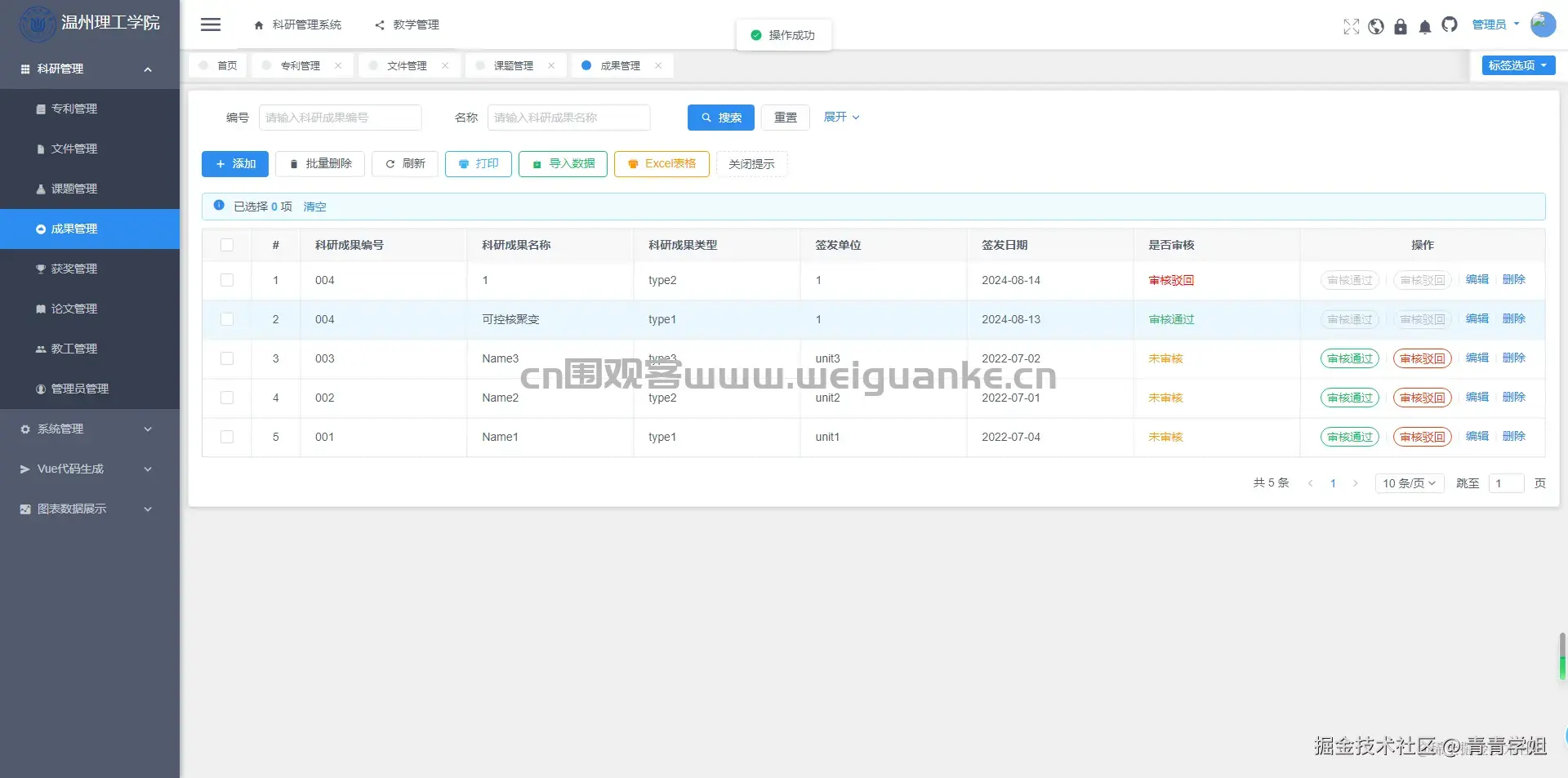Reject Name2 with 审核驳回
Viewport: 1568px width, 778px height.
[1423, 398]
